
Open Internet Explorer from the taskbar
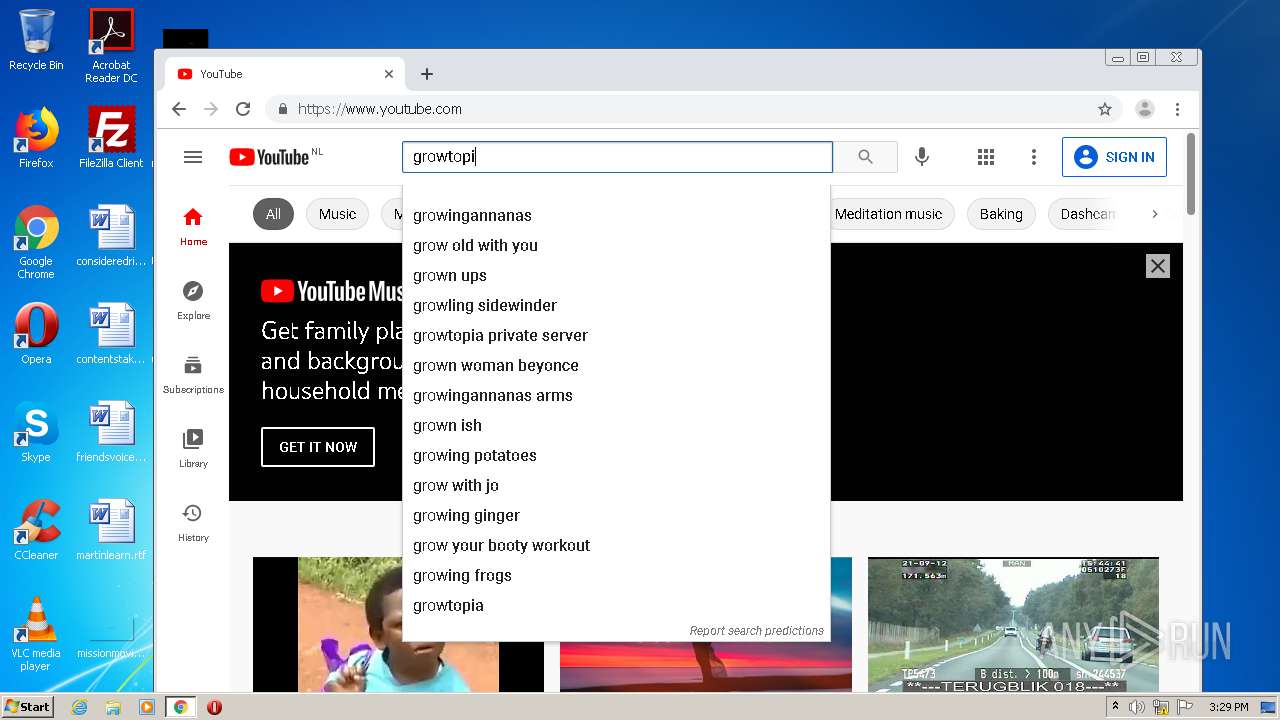pos(79,707)
